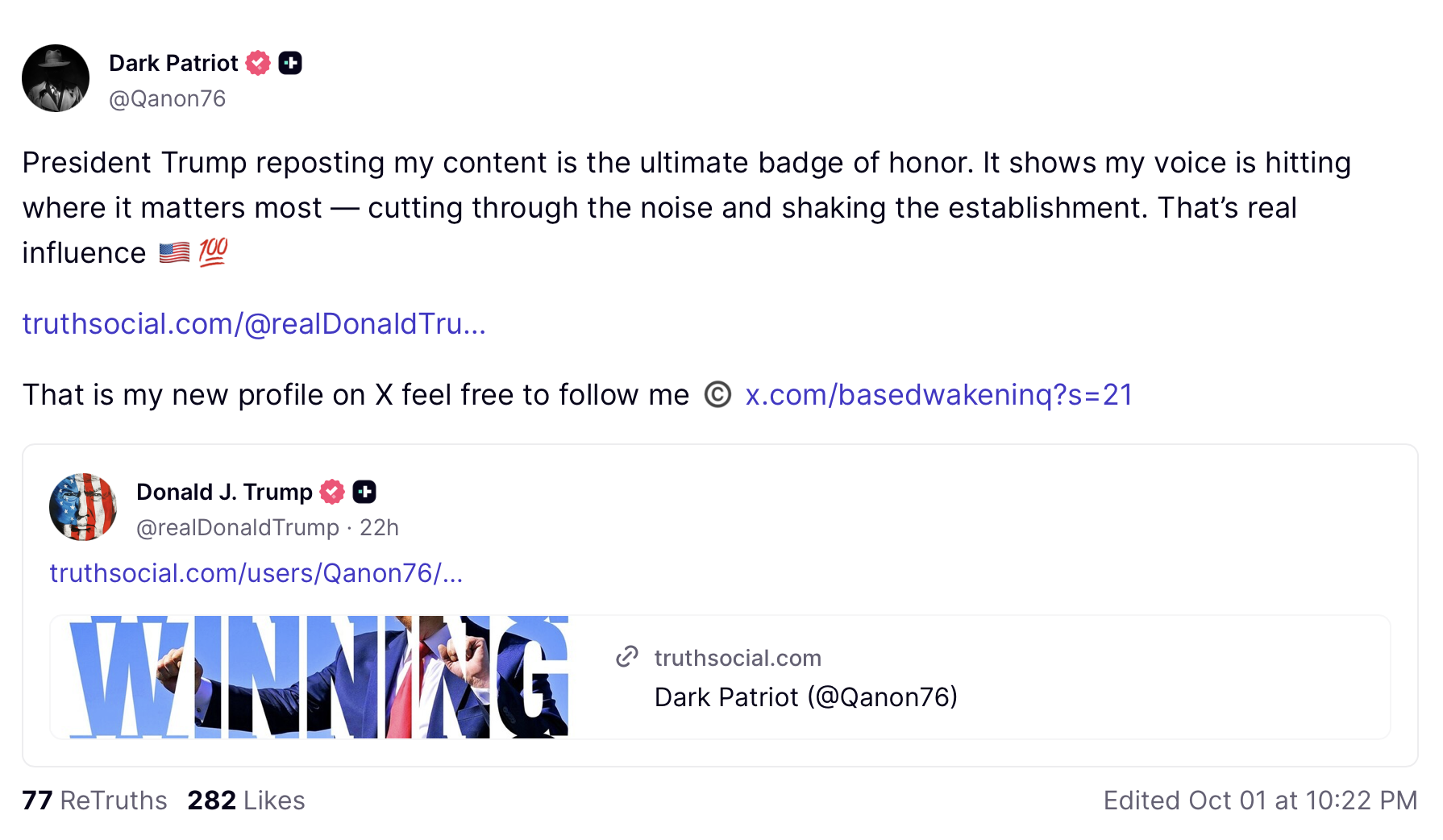
Task: Click Dark Patriot's profile avatar
Action: (56, 78)
